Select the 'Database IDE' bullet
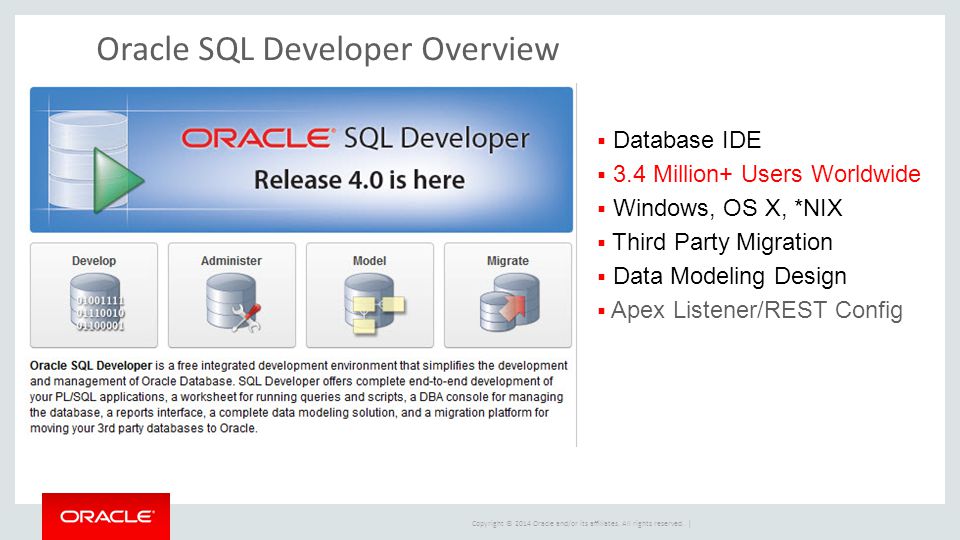The height and width of the screenshot is (540, 960). [x=687, y=140]
